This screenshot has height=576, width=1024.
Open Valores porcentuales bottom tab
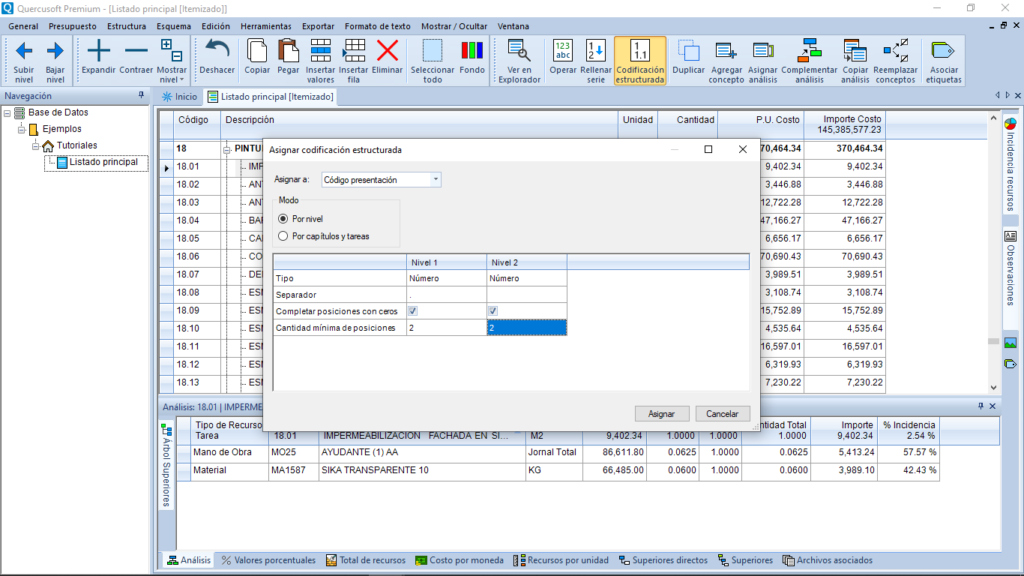pyautogui.click(x=268, y=560)
